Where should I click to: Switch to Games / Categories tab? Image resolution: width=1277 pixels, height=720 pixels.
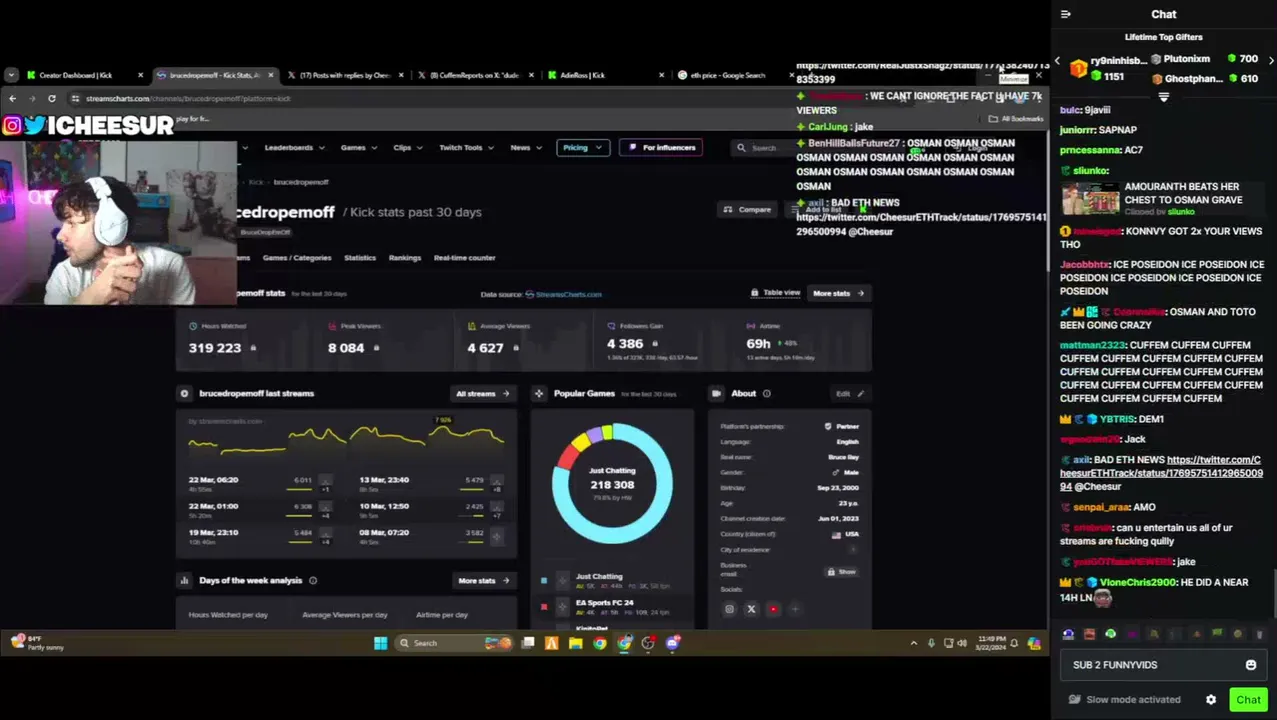pyautogui.click(x=297, y=258)
